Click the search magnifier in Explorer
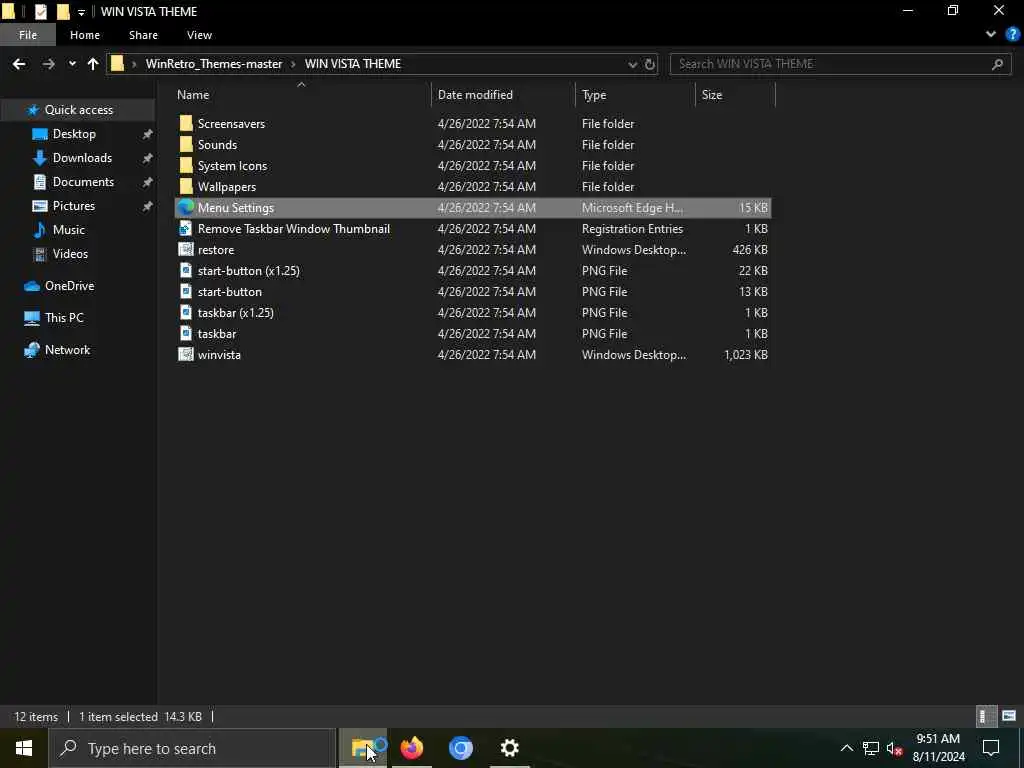The height and width of the screenshot is (768, 1024). tap(997, 64)
